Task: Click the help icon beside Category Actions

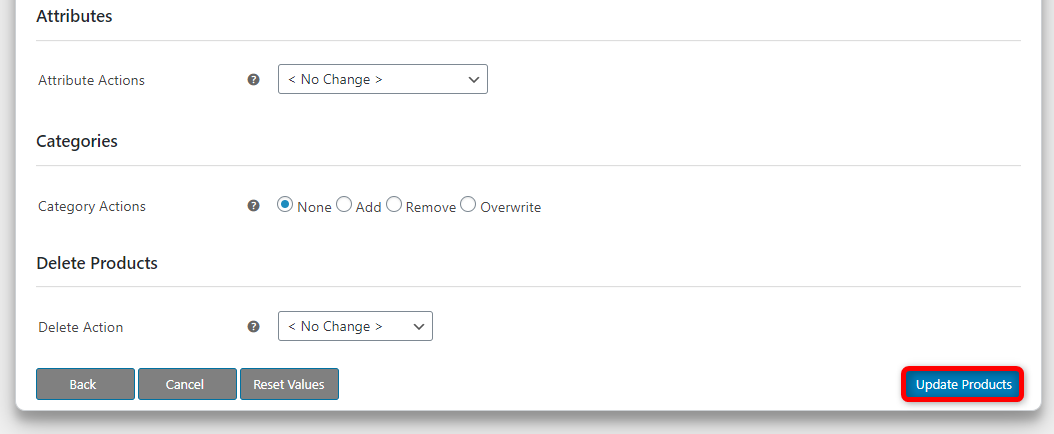Action: tap(253, 206)
